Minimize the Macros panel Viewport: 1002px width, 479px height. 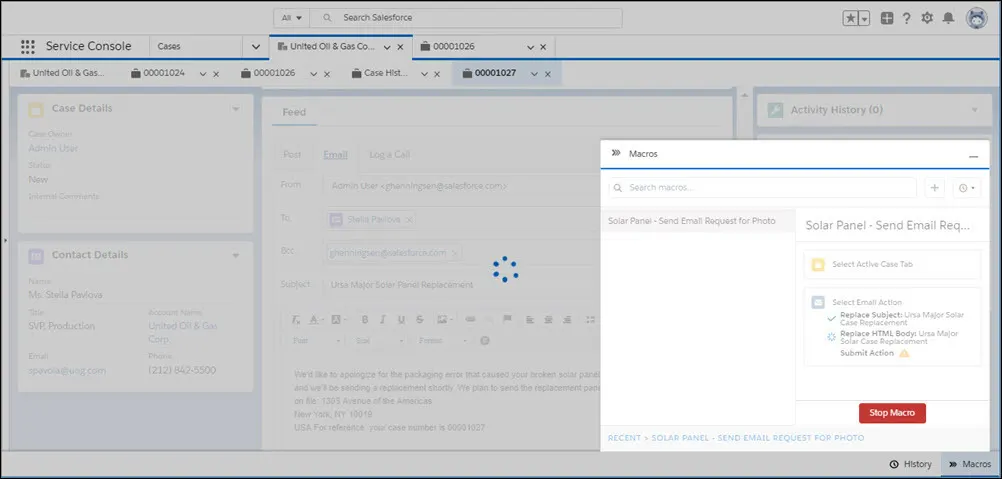973,155
